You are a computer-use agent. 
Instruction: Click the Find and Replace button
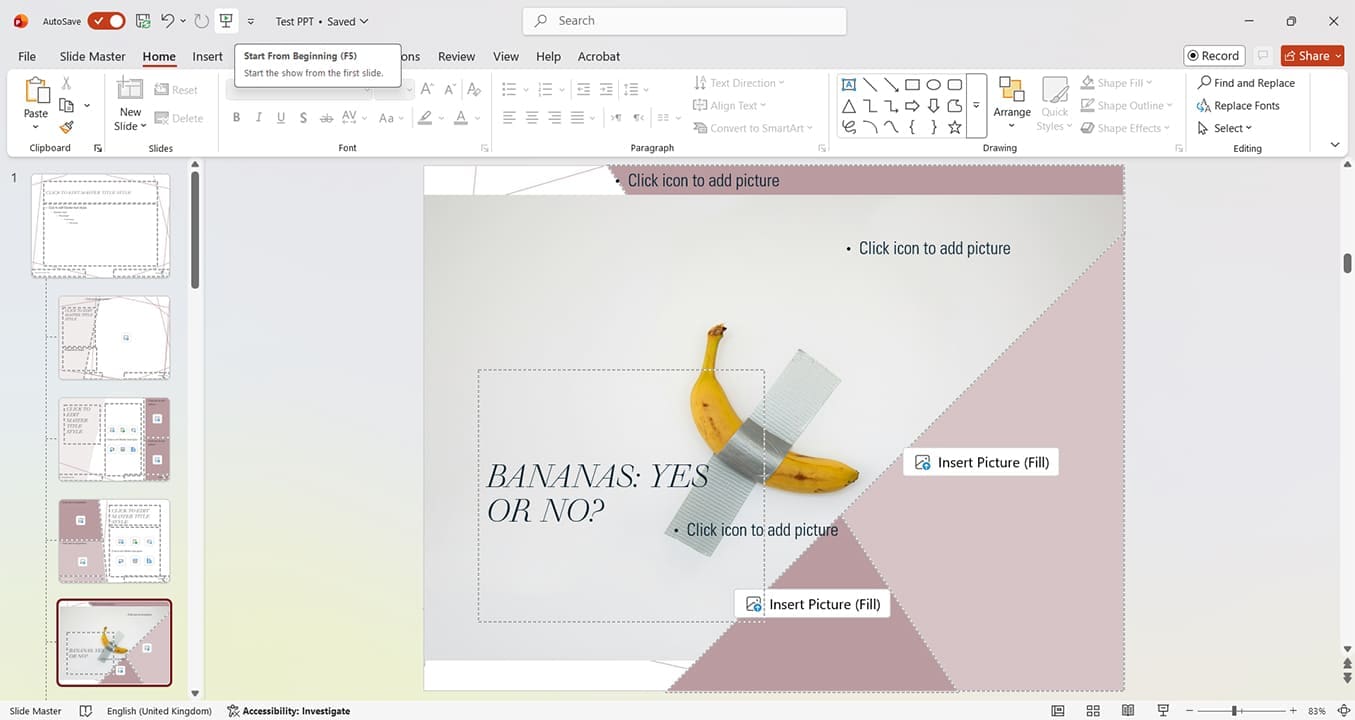(x=1246, y=83)
